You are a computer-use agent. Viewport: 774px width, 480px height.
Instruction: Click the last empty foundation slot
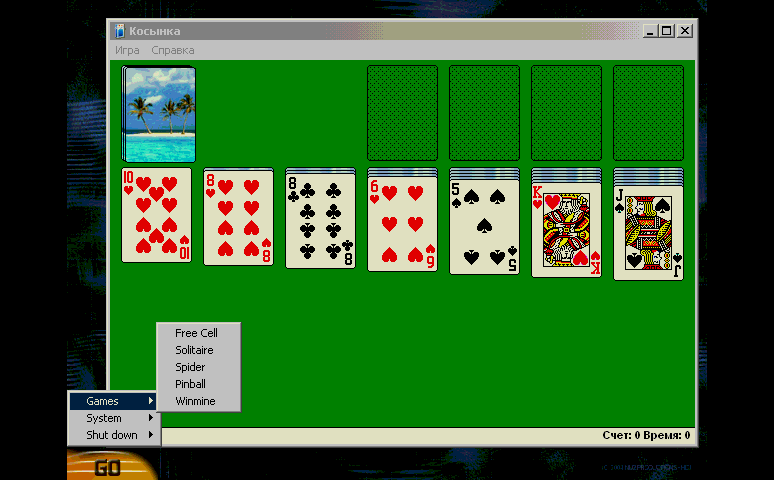click(648, 113)
